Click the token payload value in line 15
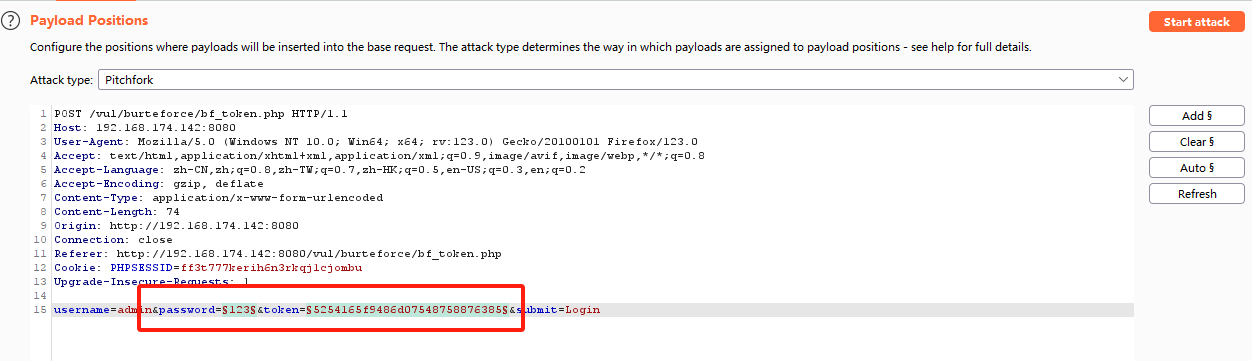The image size is (1252, 361). [x=408, y=310]
